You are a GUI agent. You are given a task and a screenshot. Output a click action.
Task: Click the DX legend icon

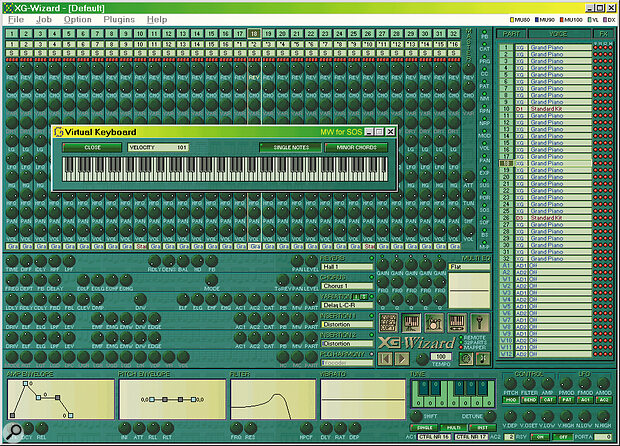[x=605, y=19]
